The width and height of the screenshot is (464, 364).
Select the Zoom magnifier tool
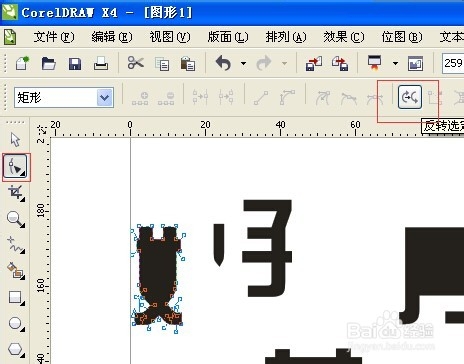pos(16,219)
